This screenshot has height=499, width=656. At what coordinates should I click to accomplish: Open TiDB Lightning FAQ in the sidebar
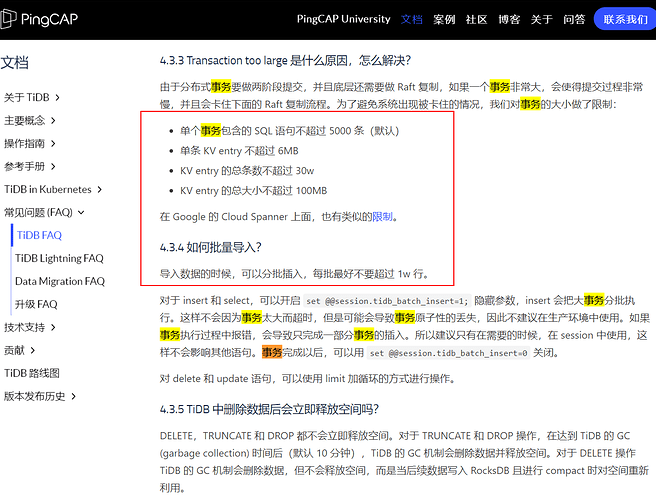(59, 258)
